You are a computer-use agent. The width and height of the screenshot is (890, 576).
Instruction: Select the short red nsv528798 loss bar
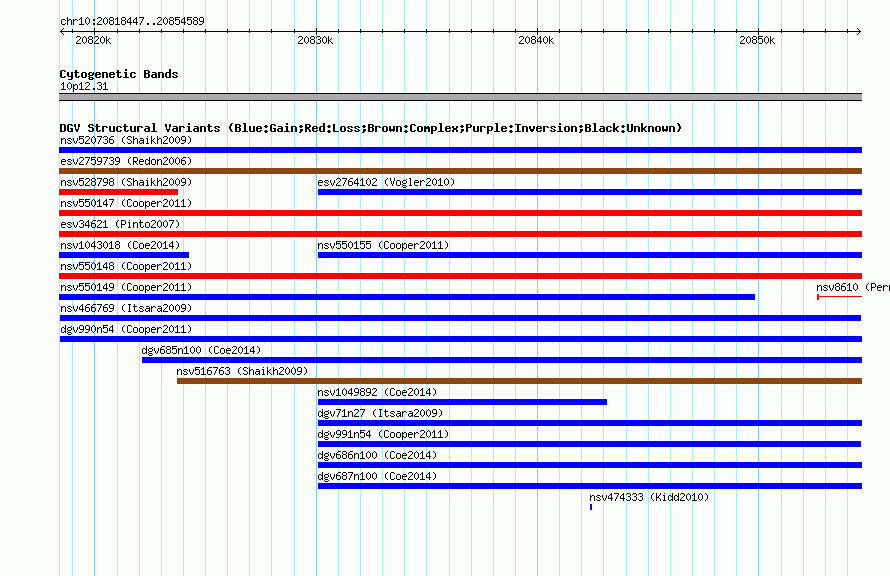(x=118, y=192)
